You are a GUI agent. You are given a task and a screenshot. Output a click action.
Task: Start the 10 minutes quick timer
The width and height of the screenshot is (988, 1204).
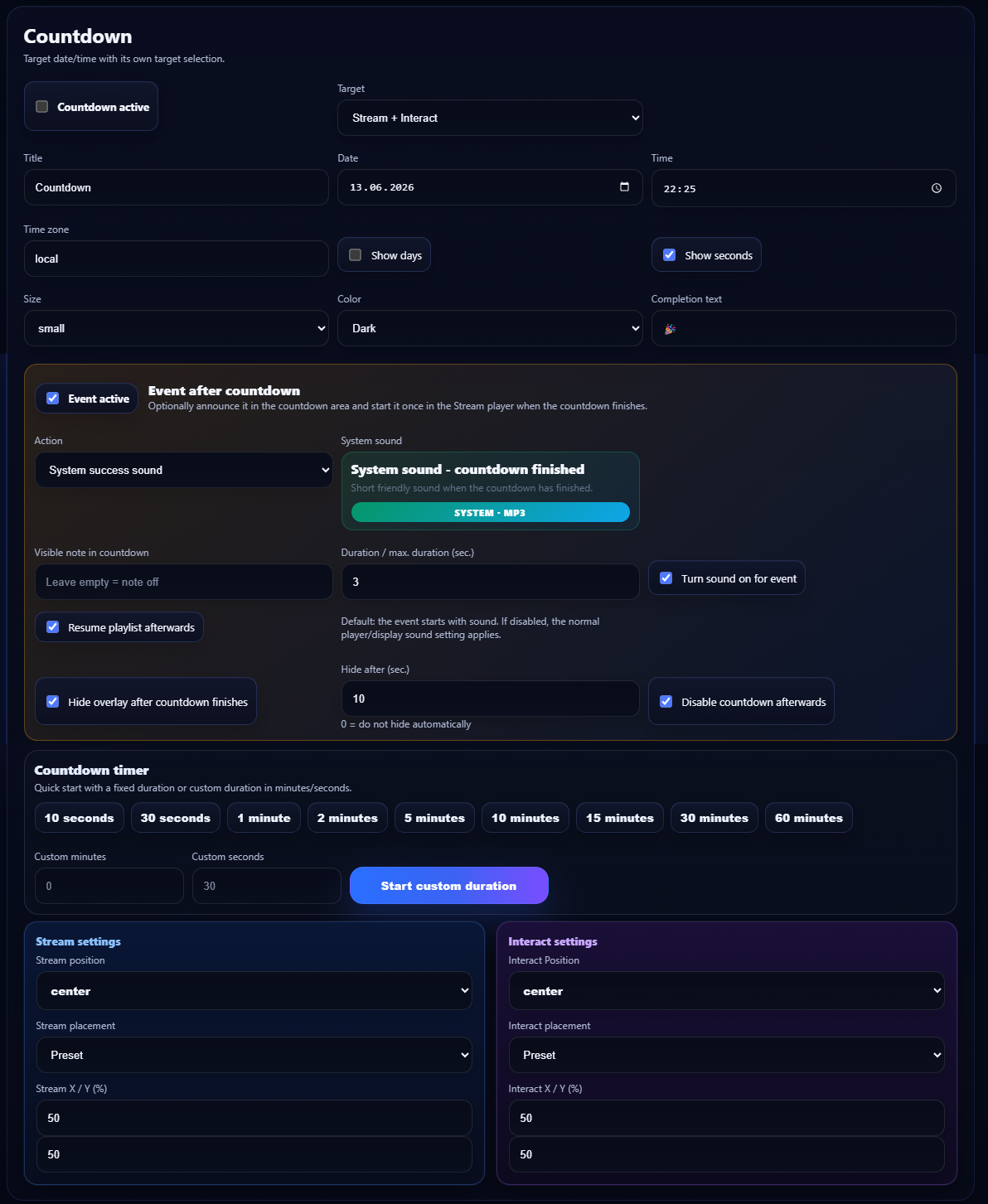[x=525, y=818]
